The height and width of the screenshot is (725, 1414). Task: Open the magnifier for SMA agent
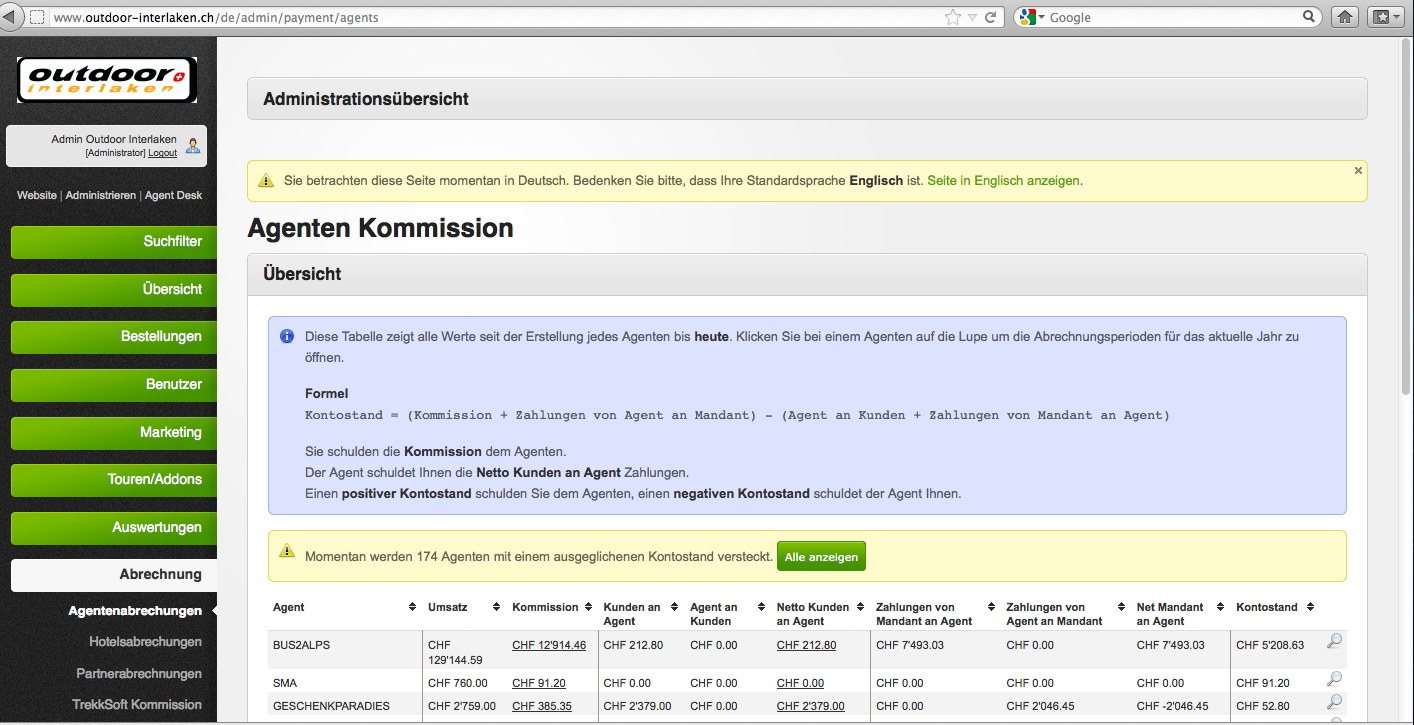[x=1334, y=679]
